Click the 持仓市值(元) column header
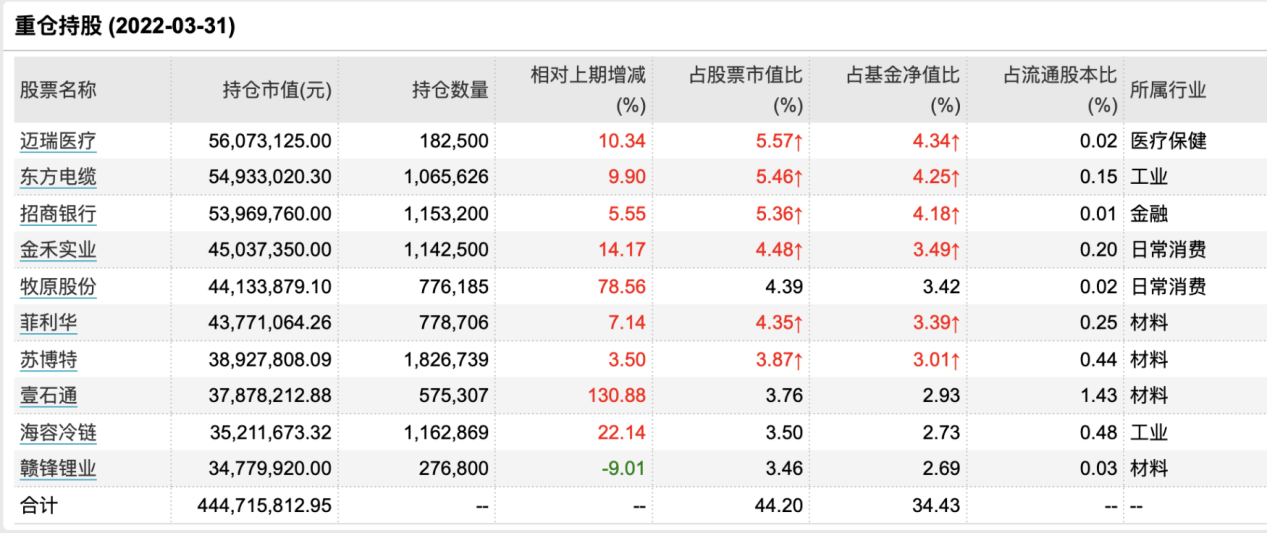The image size is (1267, 533). point(276,89)
